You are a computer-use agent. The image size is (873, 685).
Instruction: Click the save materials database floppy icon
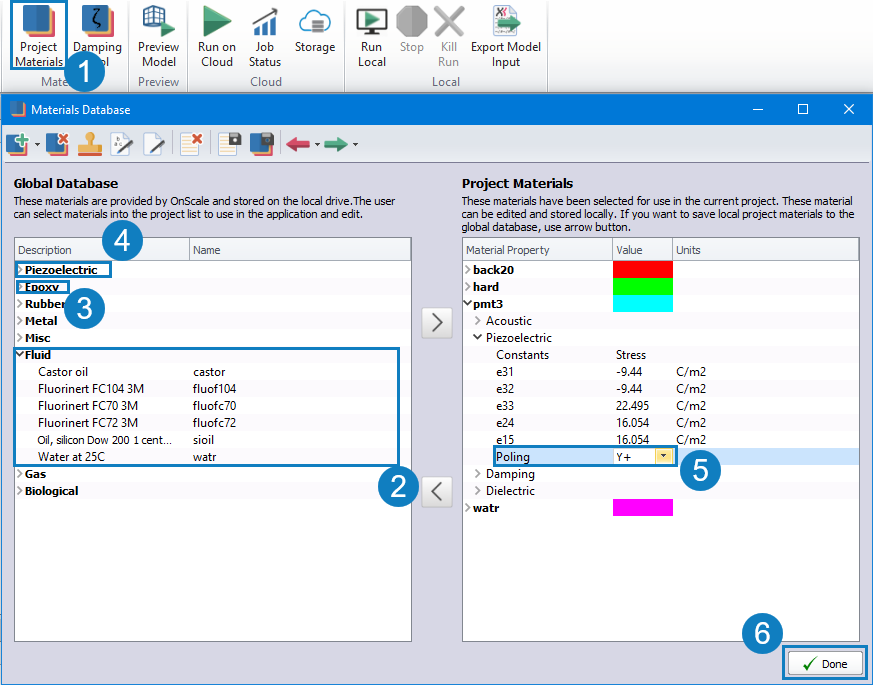coord(262,144)
